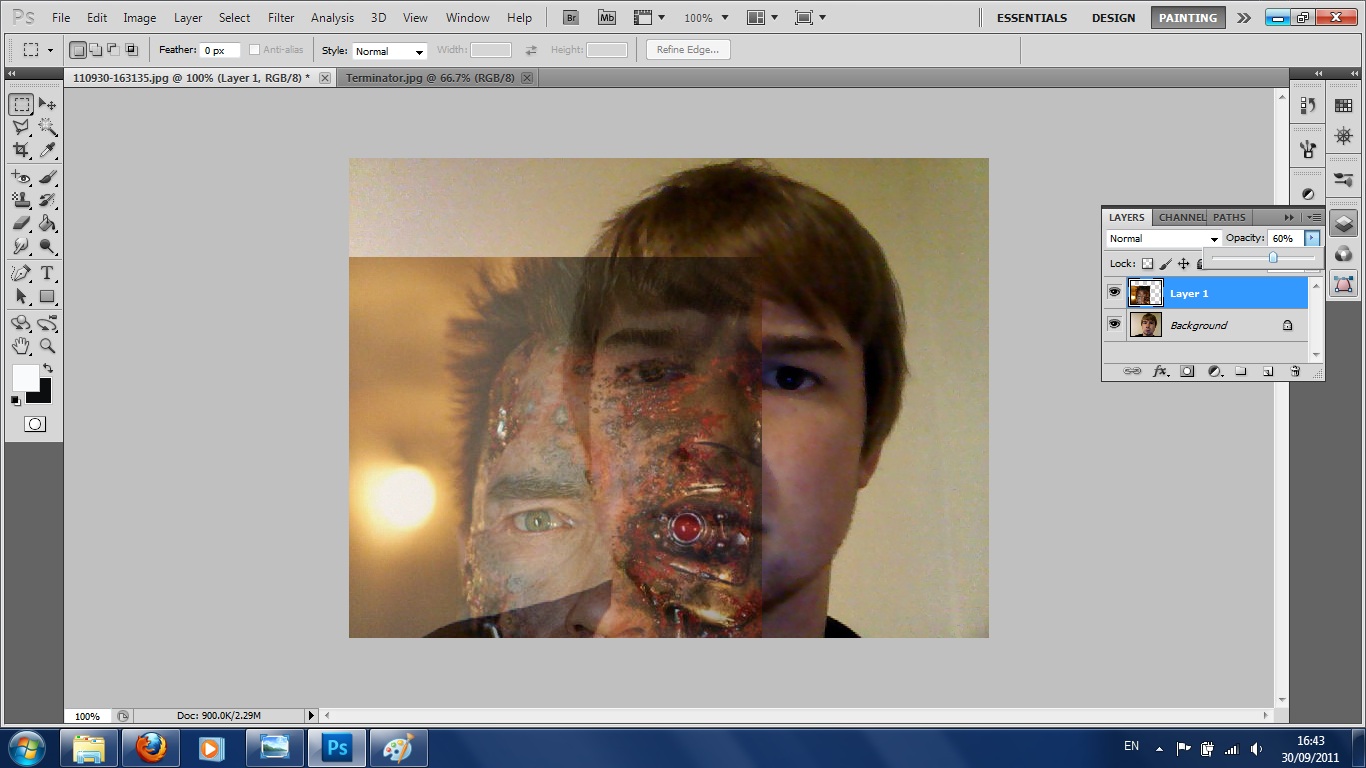
Task: Select the Paint Bucket tool
Action: [x=47, y=224]
